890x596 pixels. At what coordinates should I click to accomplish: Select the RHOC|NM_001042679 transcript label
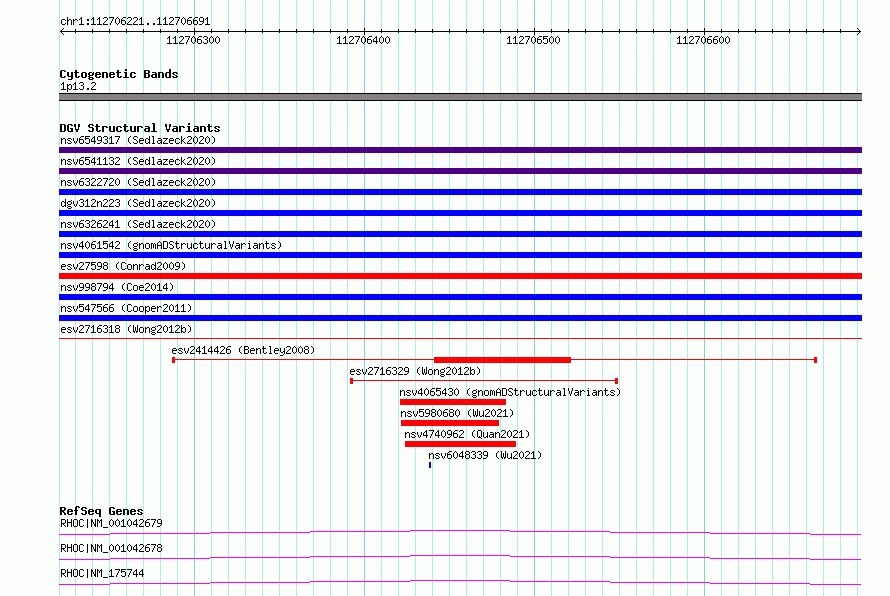pyautogui.click(x=111, y=523)
